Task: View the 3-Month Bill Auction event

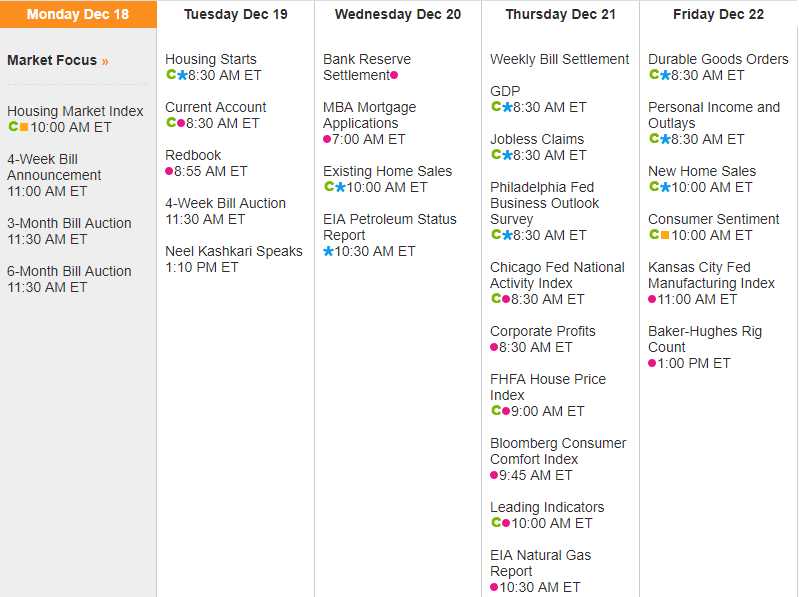Action: click(69, 223)
